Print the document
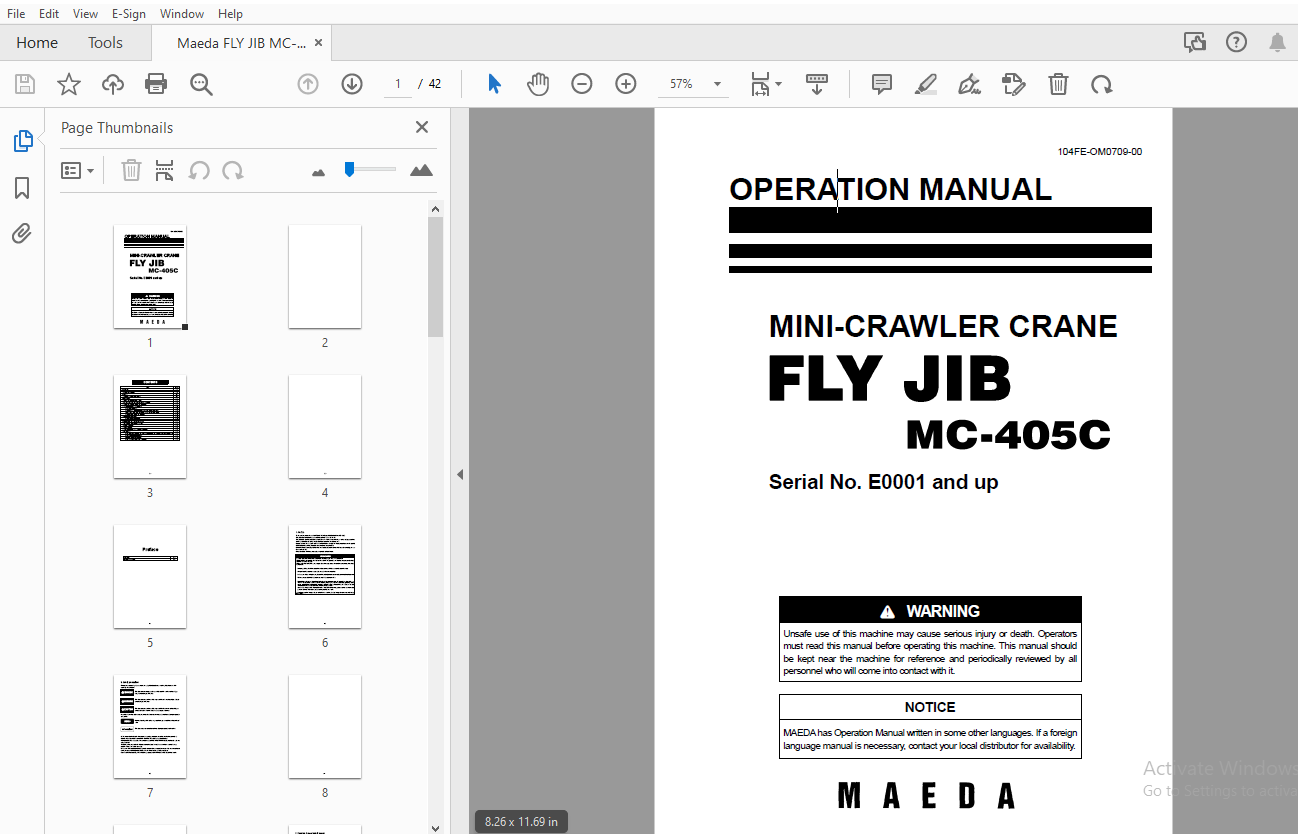 click(156, 84)
